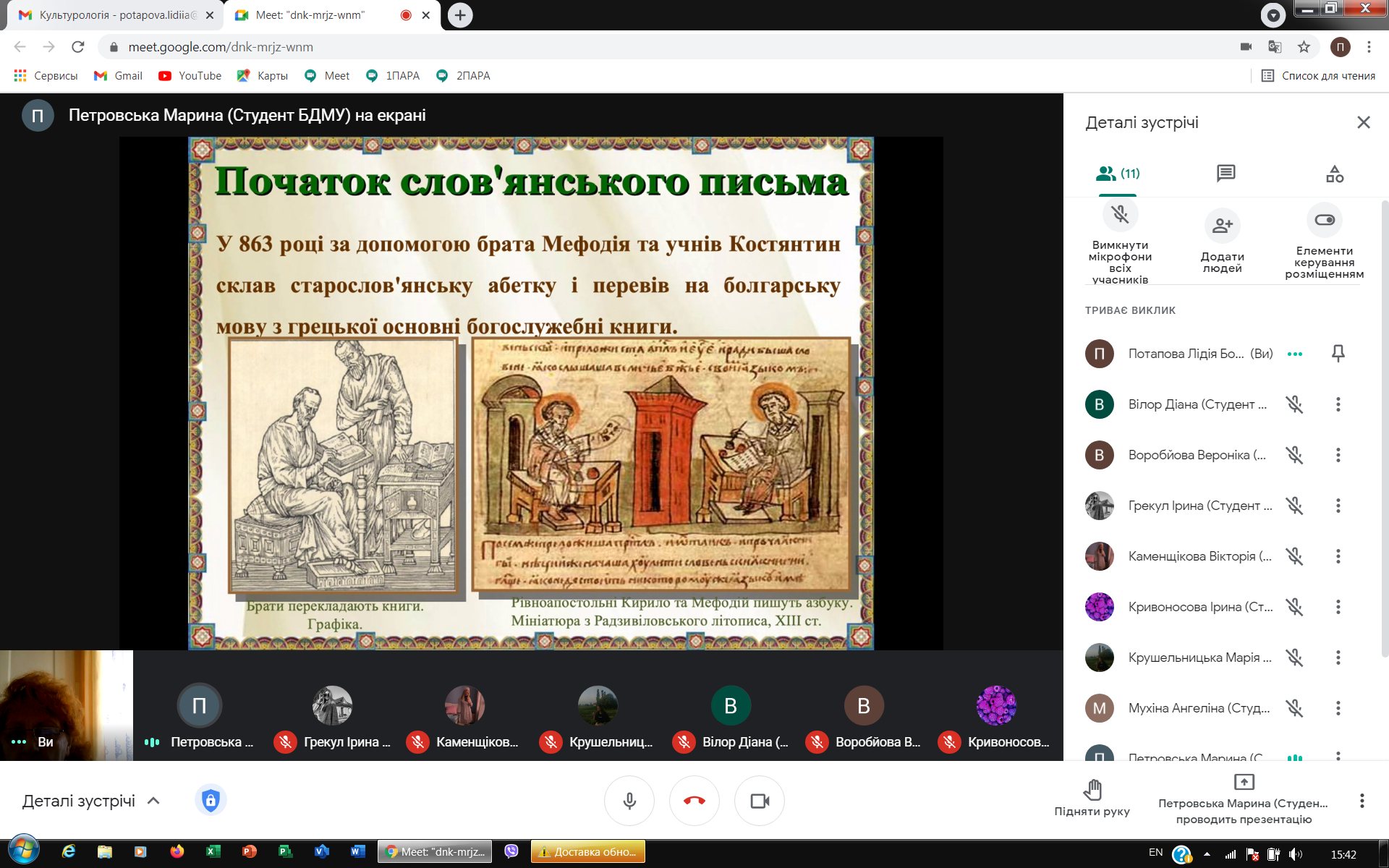
Task: Mute Каменщікова Вікторія's microphone in list
Action: coord(1294,556)
